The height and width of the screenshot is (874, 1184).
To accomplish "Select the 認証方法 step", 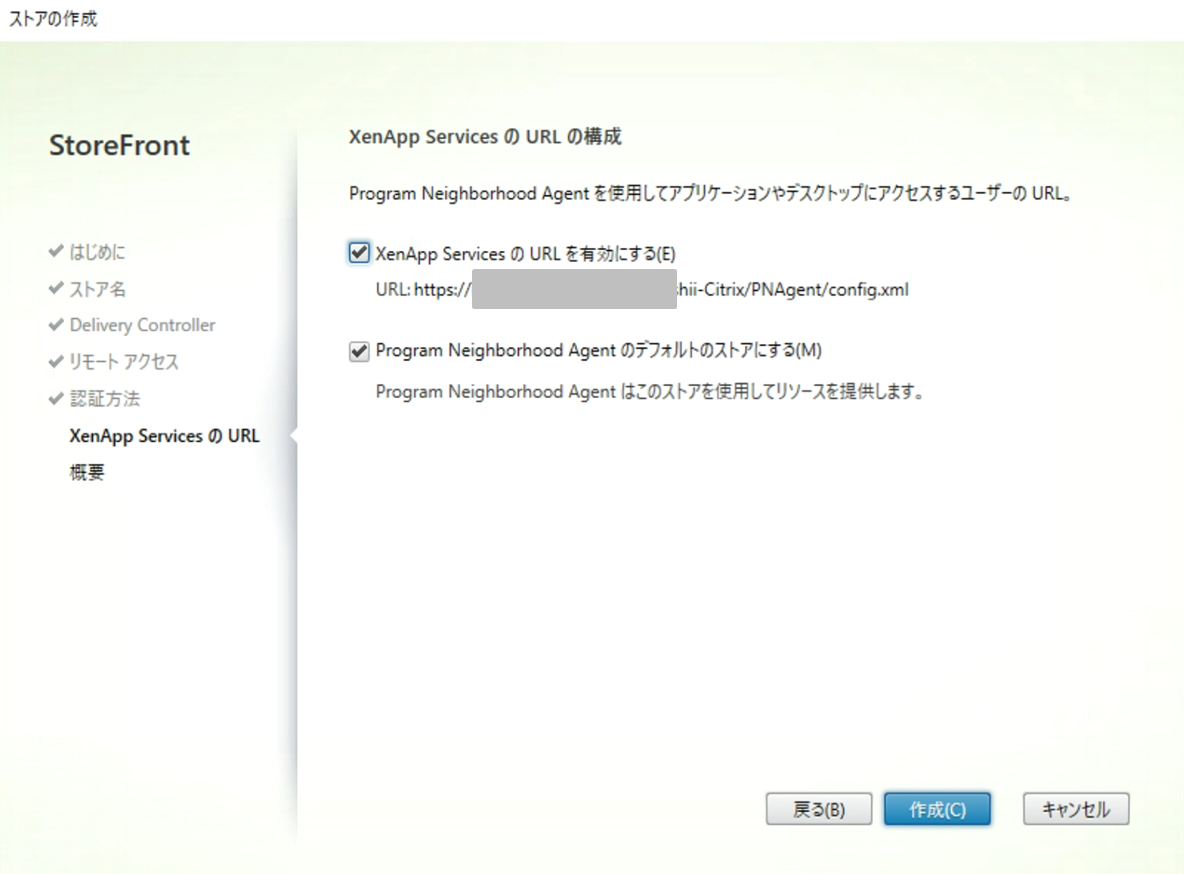I will point(104,399).
